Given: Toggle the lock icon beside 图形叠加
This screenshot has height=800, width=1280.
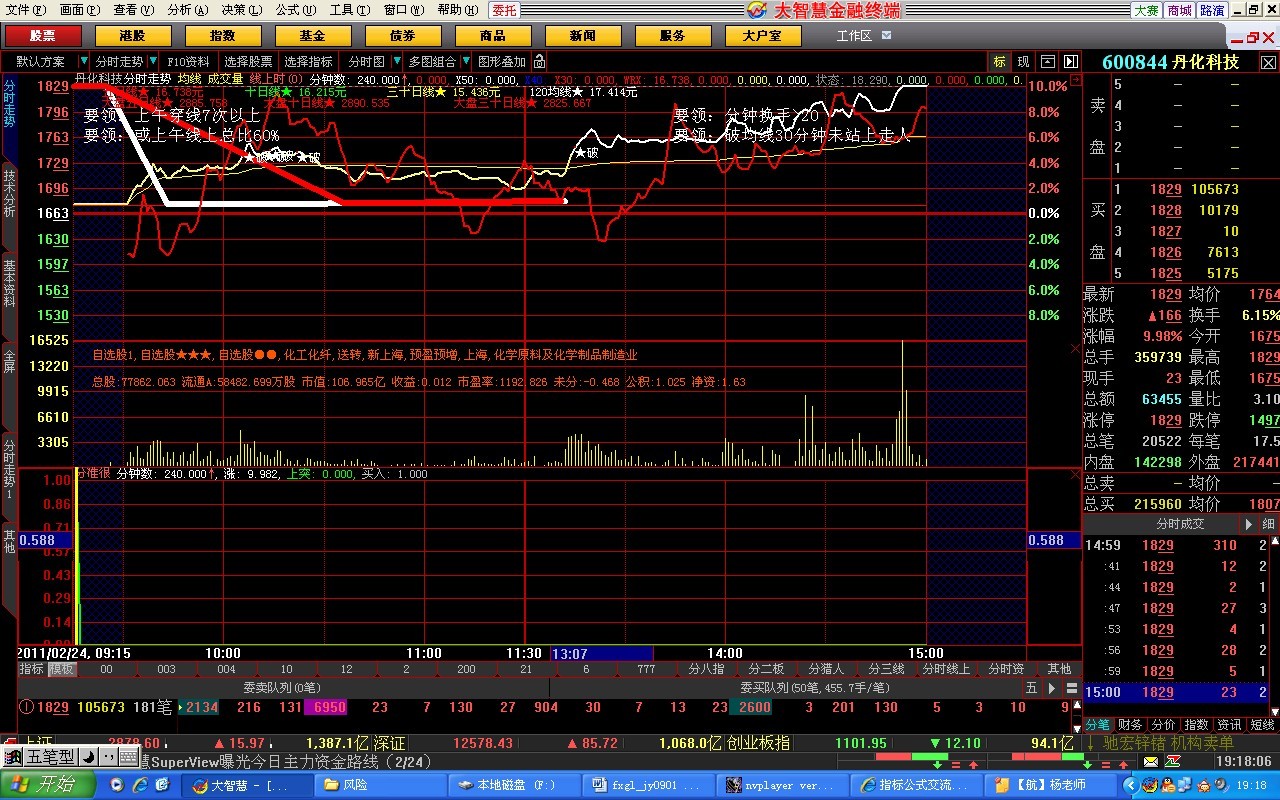Looking at the screenshot, I should [x=539, y=62].
